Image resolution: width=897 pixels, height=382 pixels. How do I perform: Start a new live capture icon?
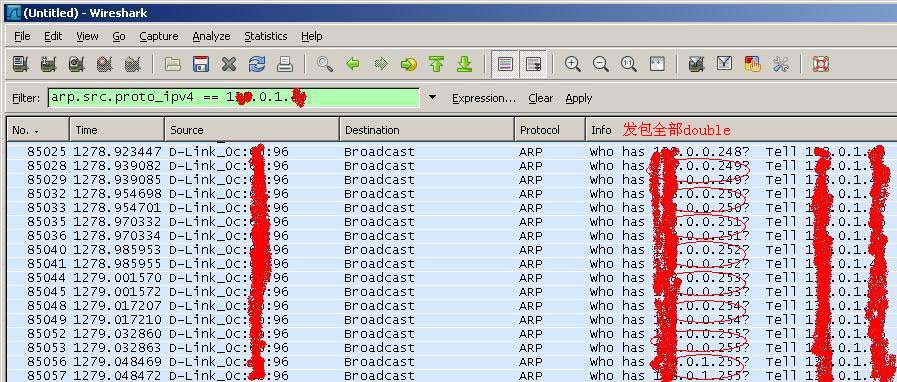[x=77, y=64]
